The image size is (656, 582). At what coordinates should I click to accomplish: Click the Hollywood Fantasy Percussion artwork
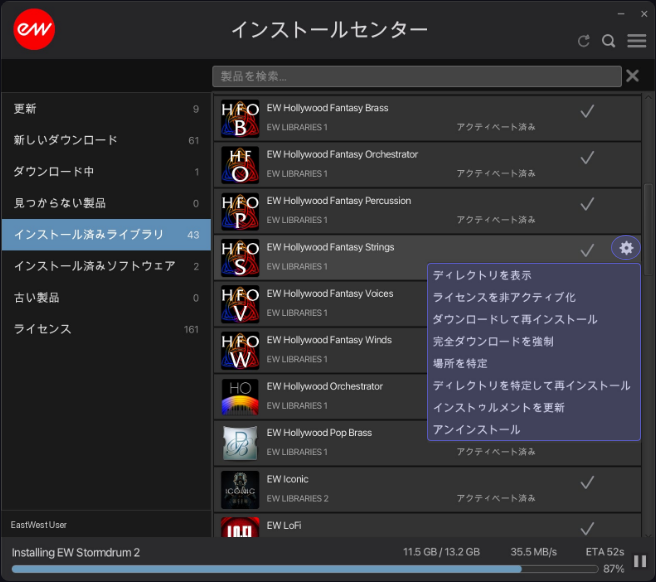pyautogui.click(x=240, y=212)
